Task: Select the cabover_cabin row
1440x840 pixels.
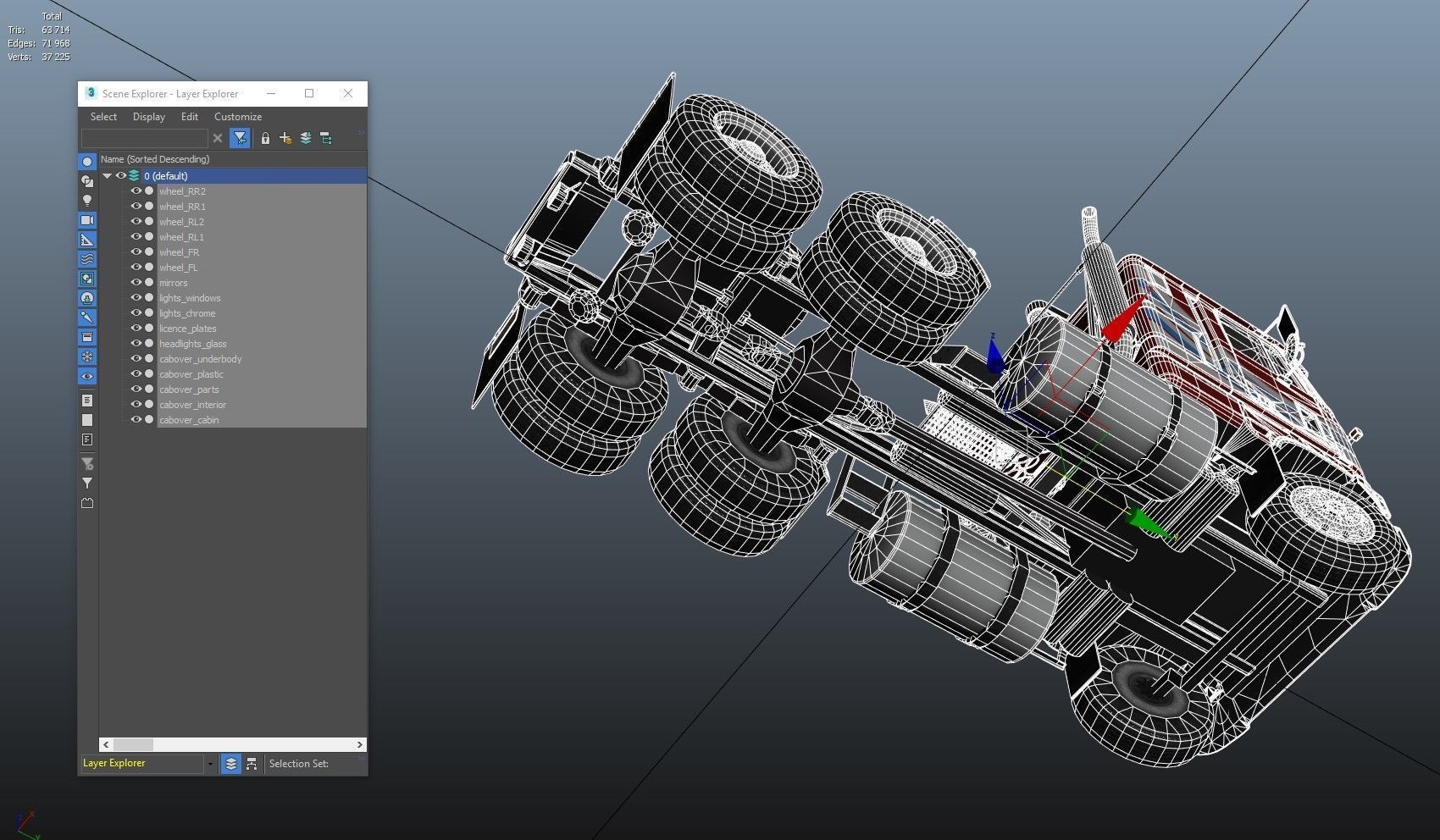Action: (262, 420)
